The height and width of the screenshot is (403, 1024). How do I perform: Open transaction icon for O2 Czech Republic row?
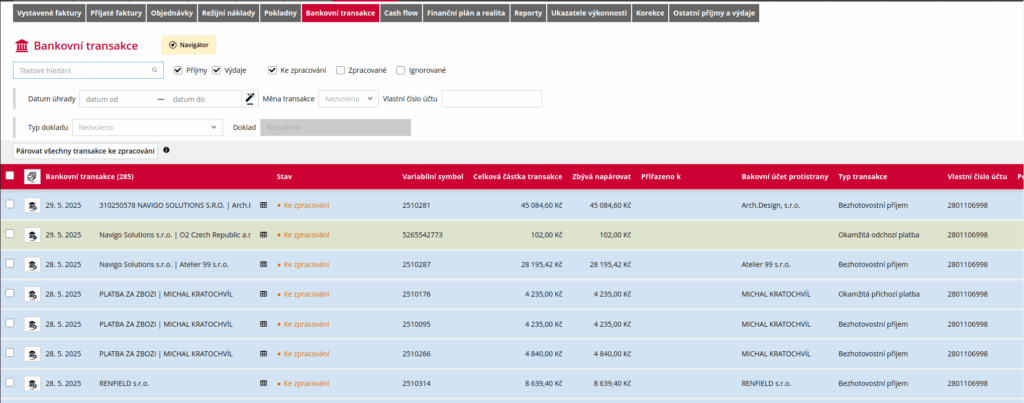(x=30, y=234)
